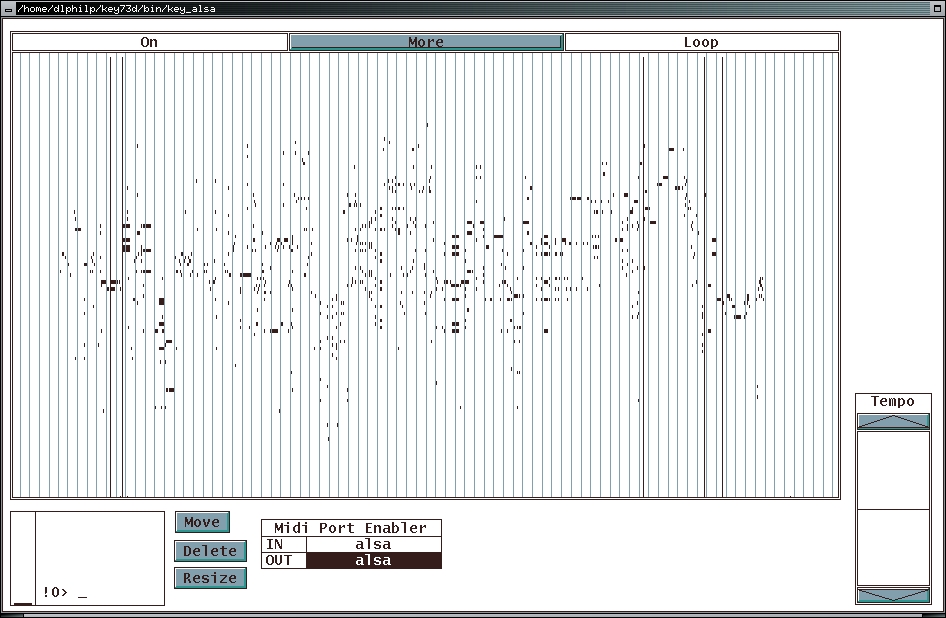Click the Tempo up arrow
Screen dimensions: 946x618
pos(893,422)
